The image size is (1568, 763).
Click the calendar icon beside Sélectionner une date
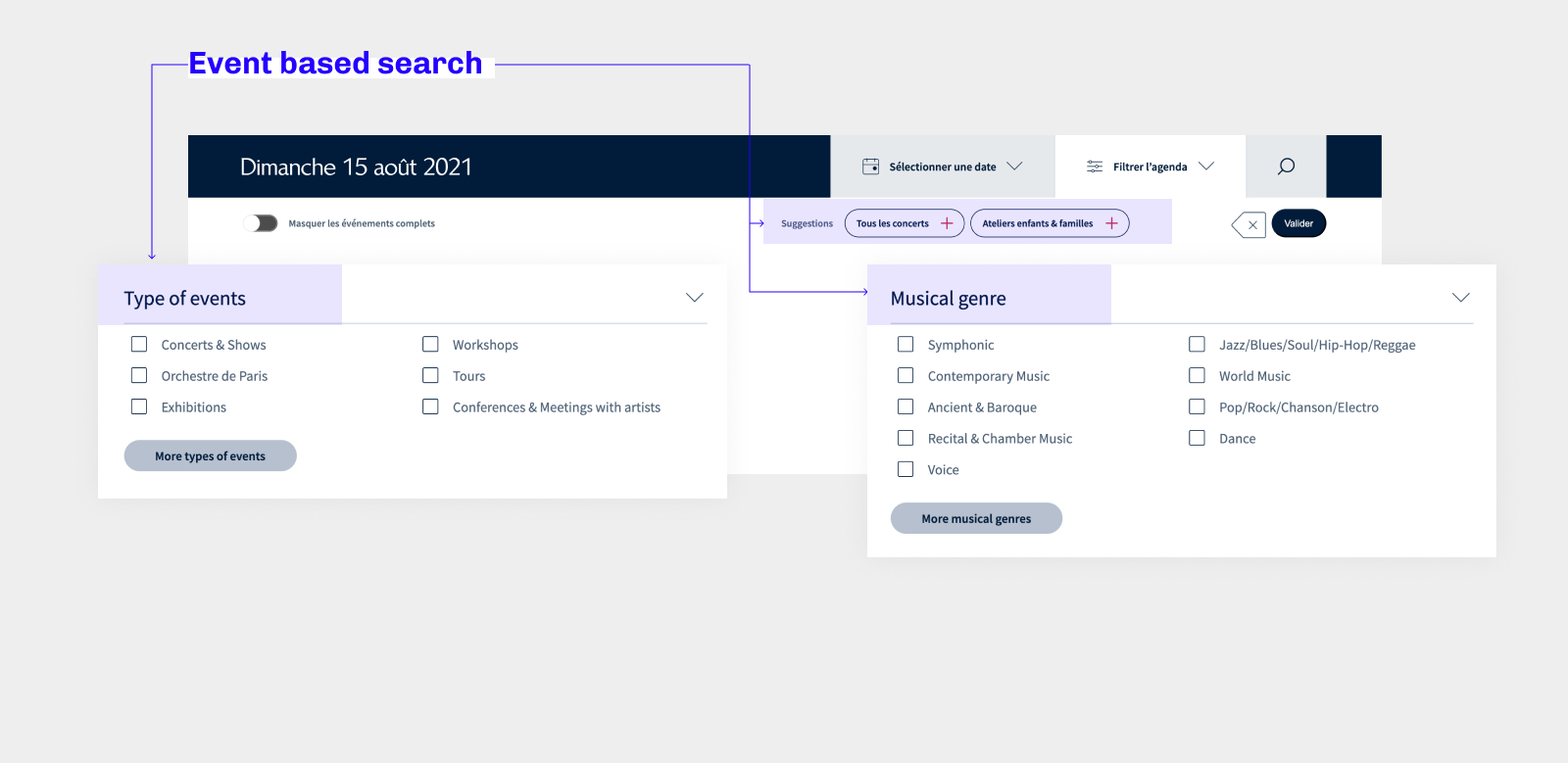click(x=870, y=167)
